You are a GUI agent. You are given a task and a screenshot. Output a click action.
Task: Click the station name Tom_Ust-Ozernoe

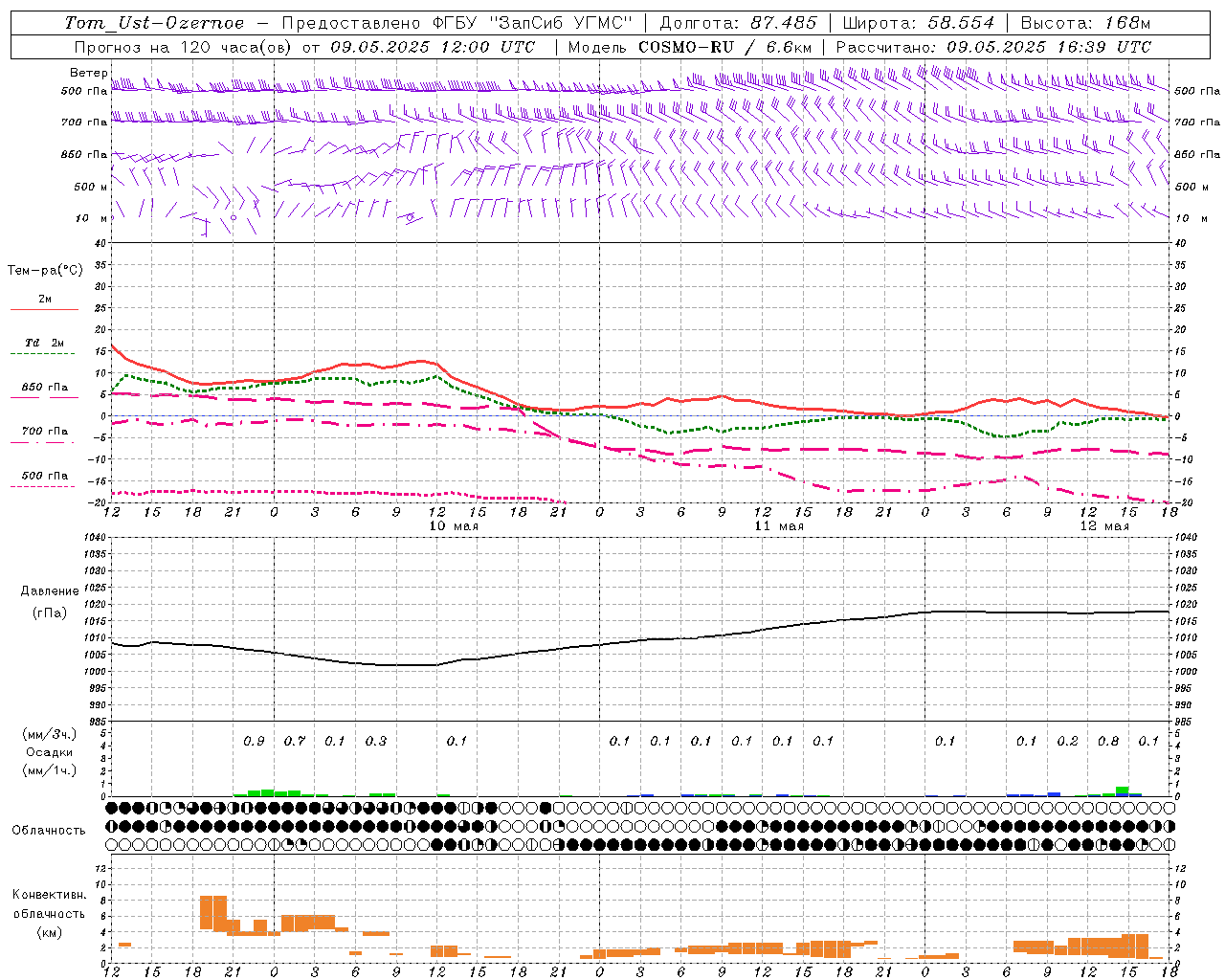(x=154, y=23)
